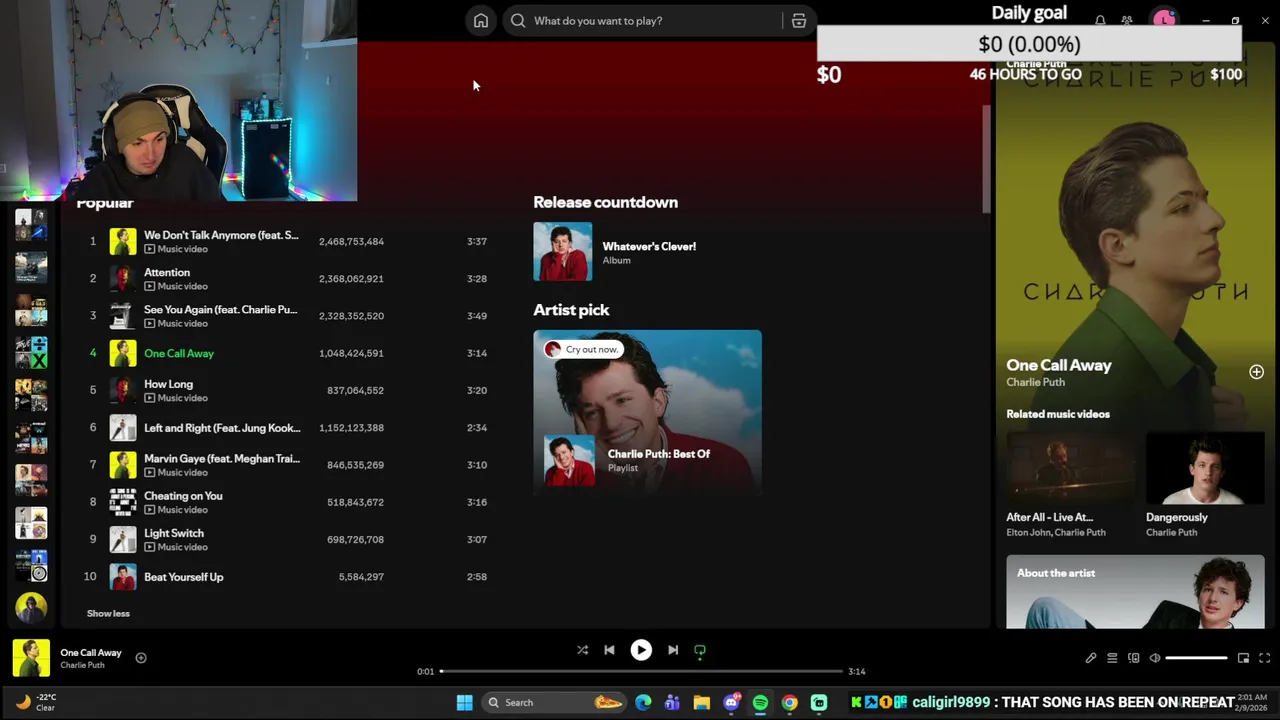Open the 'Dangerously' related music video
Image resolution: width=1280 pixels, height=720 pixels.
click(x=1205, y=486)
